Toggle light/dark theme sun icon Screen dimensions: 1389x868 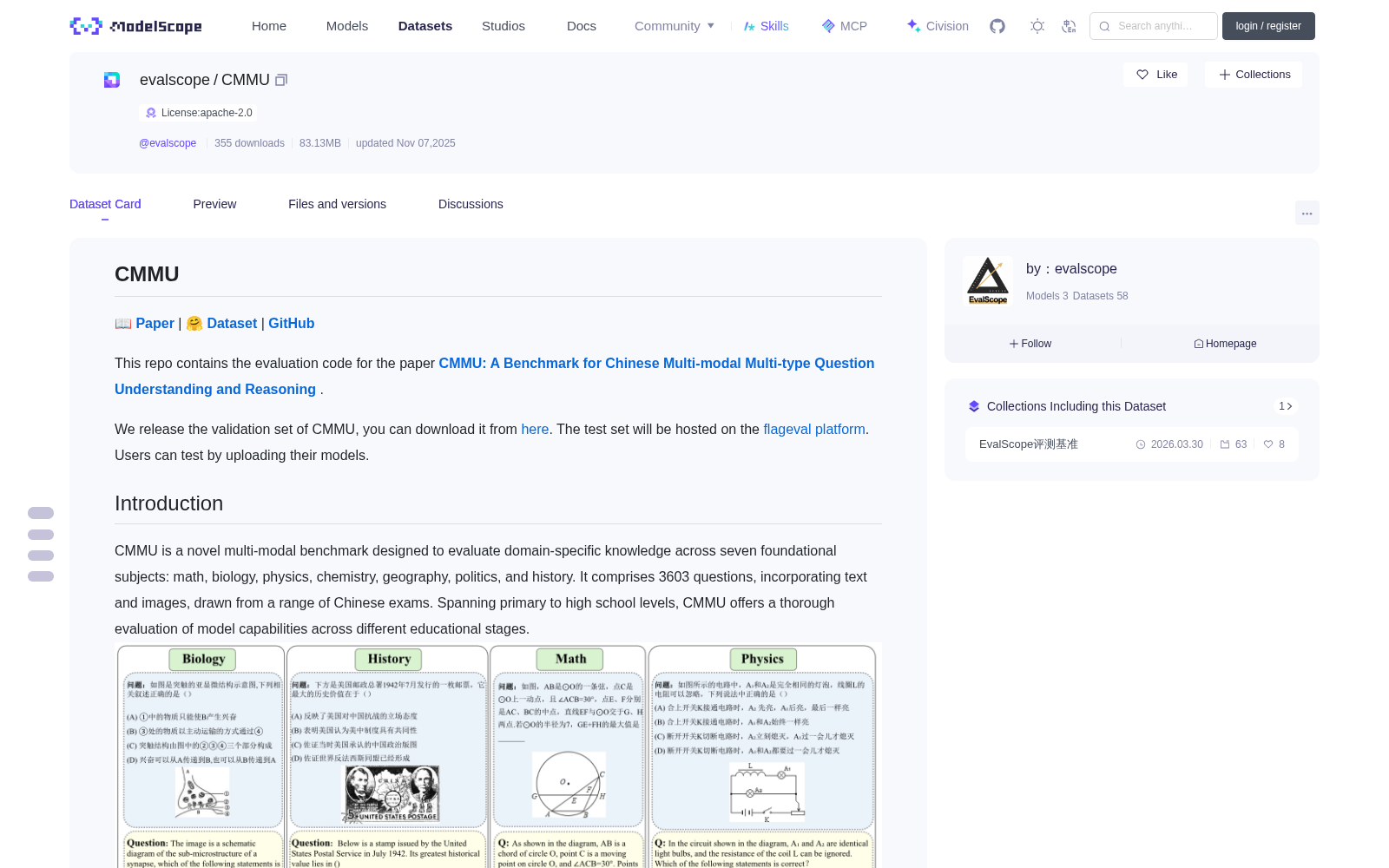(1037, 26)
